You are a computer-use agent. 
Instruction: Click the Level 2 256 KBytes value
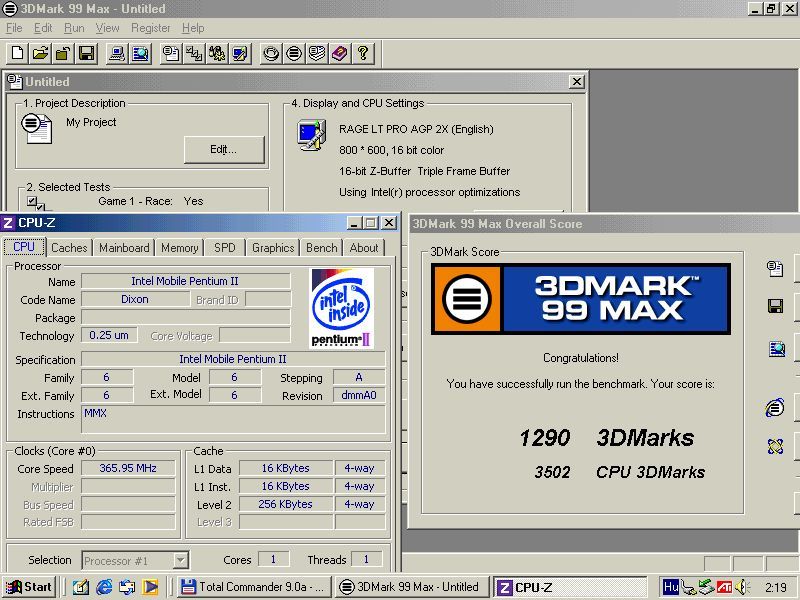tap(285, 505)
